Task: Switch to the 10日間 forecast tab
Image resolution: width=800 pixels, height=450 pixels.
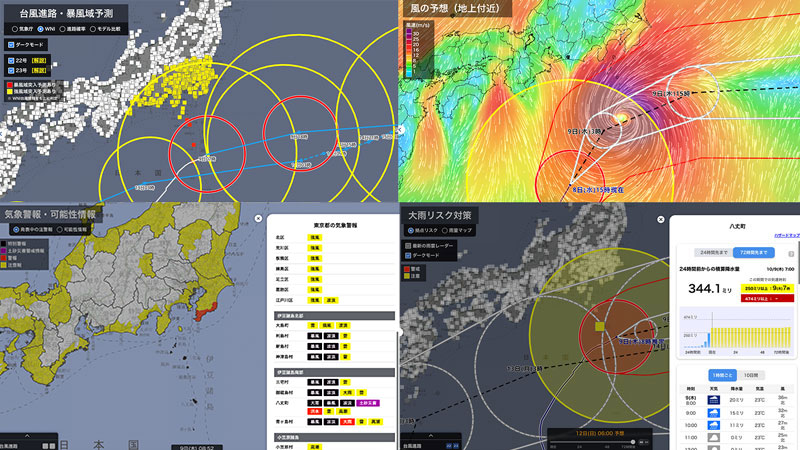Action: click(750, 374)
